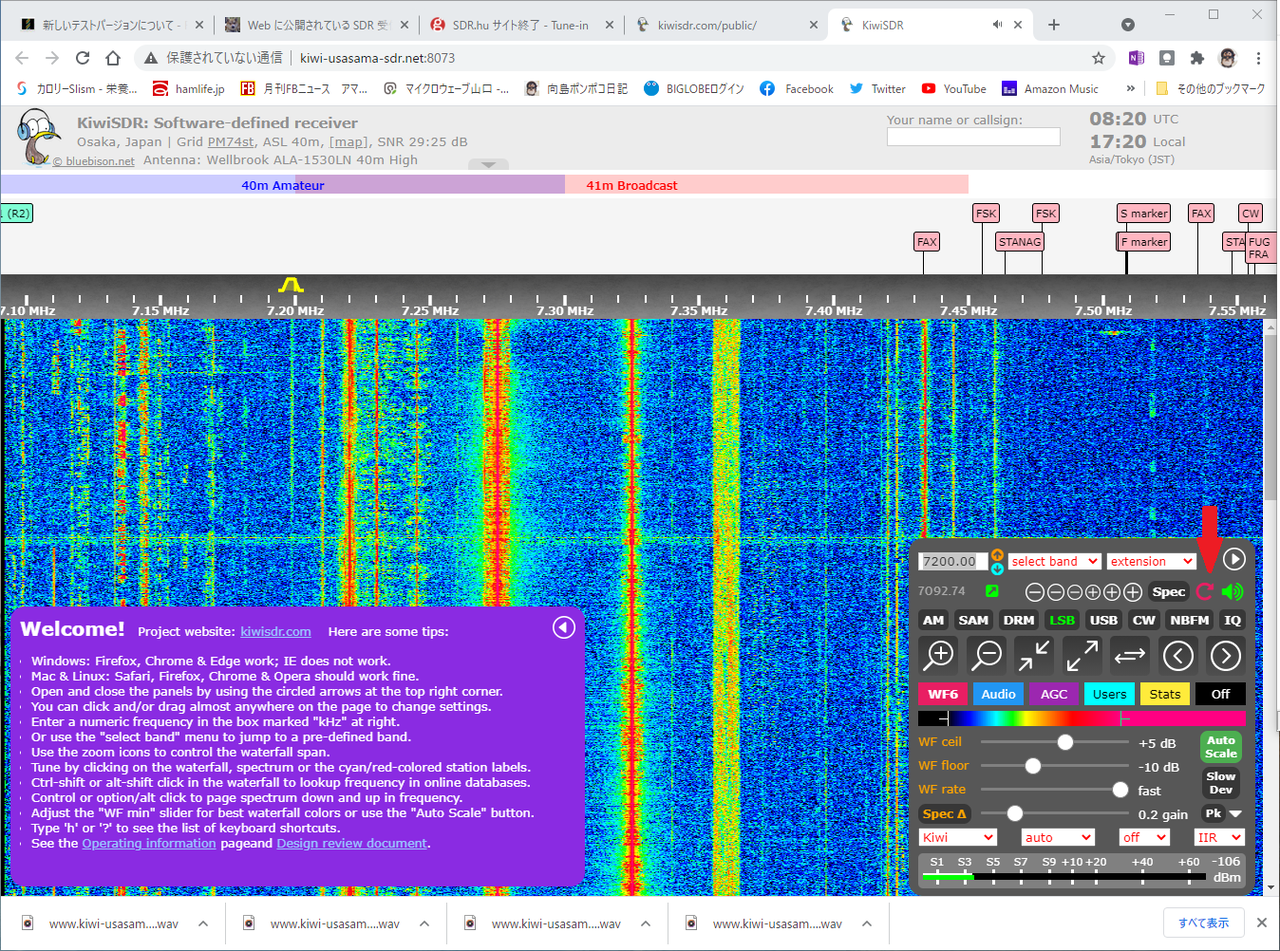
Task: Select AM demodulation mode
Action: tap(933, 620)
